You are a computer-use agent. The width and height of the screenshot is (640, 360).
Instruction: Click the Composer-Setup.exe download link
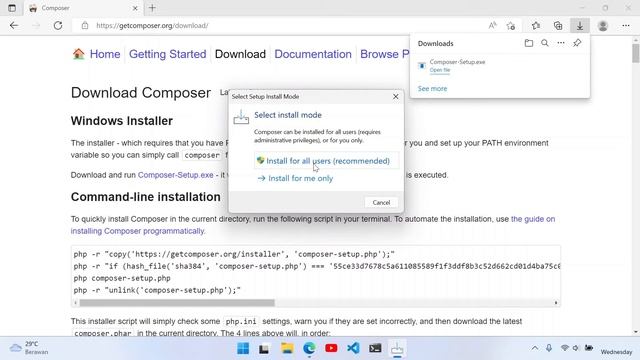tap(176, 175)
